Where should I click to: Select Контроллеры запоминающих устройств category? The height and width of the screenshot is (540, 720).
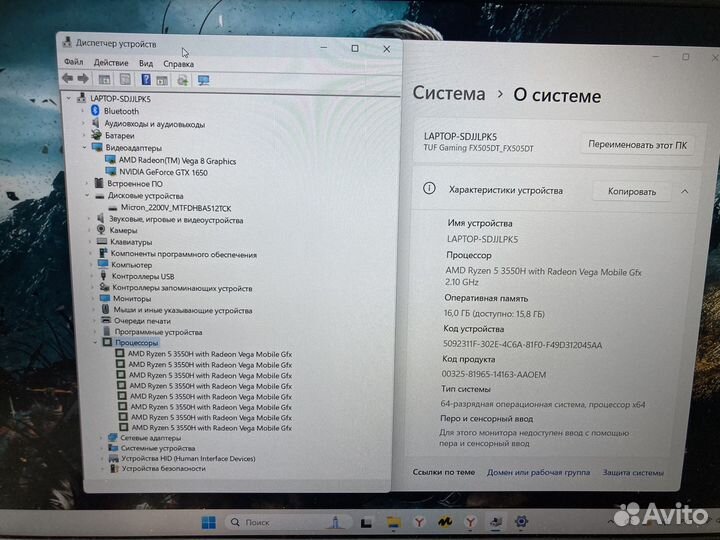click(x=182, y=288)
